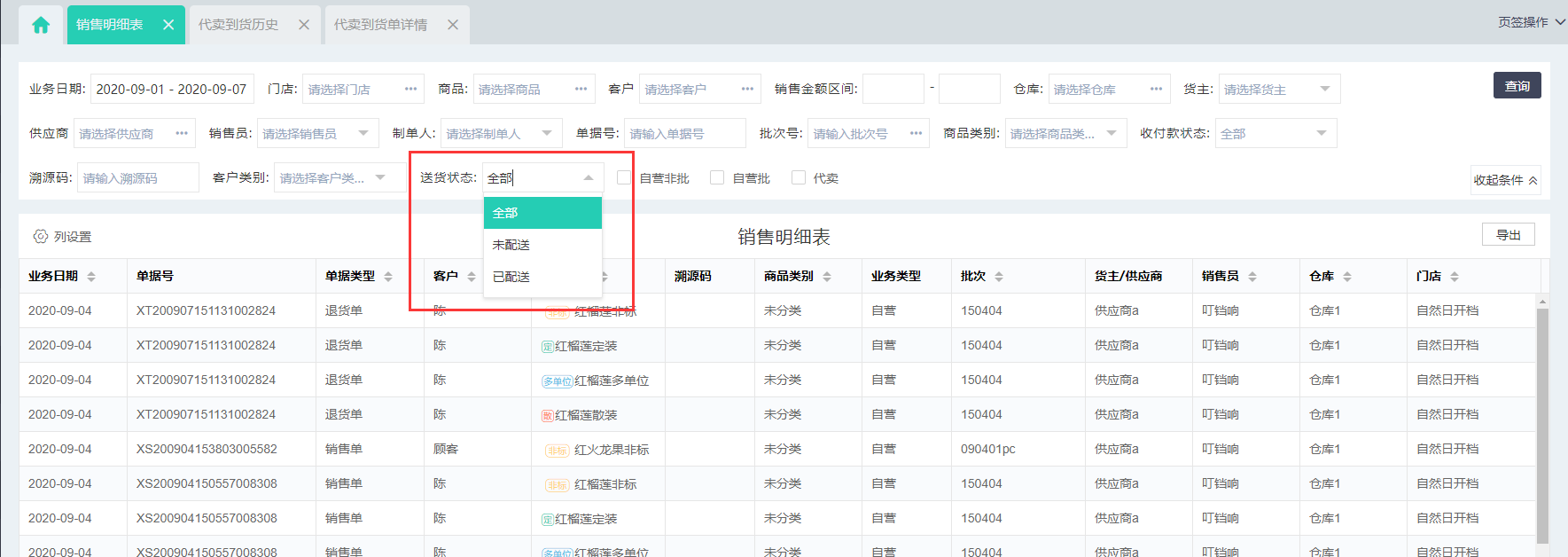This screenshot has width=1568, height=557.
Task: Collapse filters with 收起条件
Action: (x=1505, y=180)
